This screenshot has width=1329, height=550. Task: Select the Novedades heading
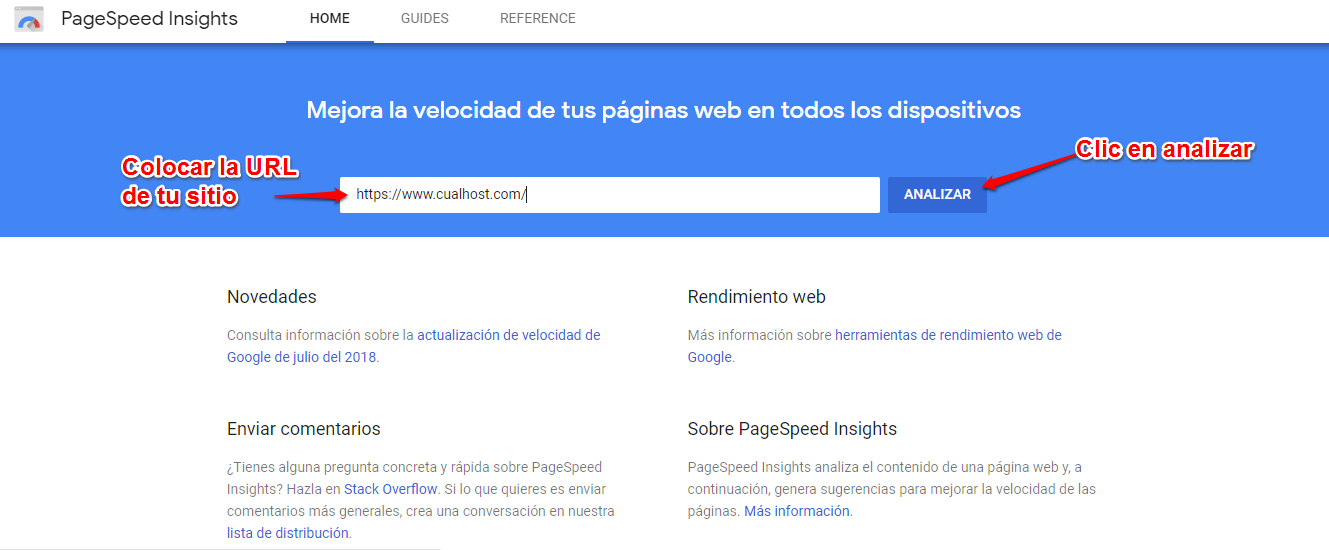pyautogui.click(x=272, y=297)
